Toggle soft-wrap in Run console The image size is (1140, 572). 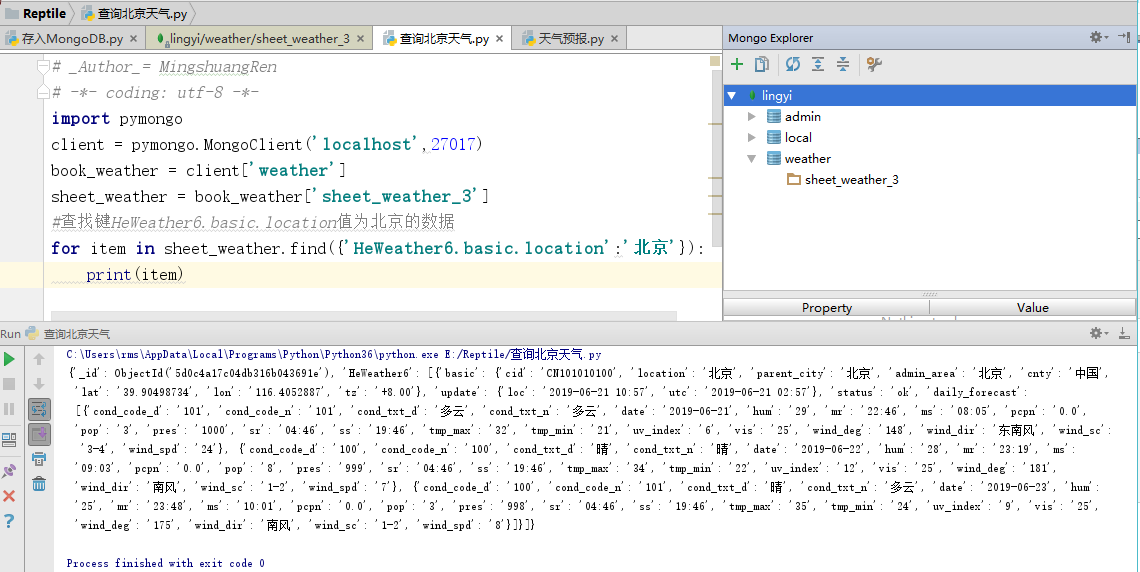tap(39, 408)
